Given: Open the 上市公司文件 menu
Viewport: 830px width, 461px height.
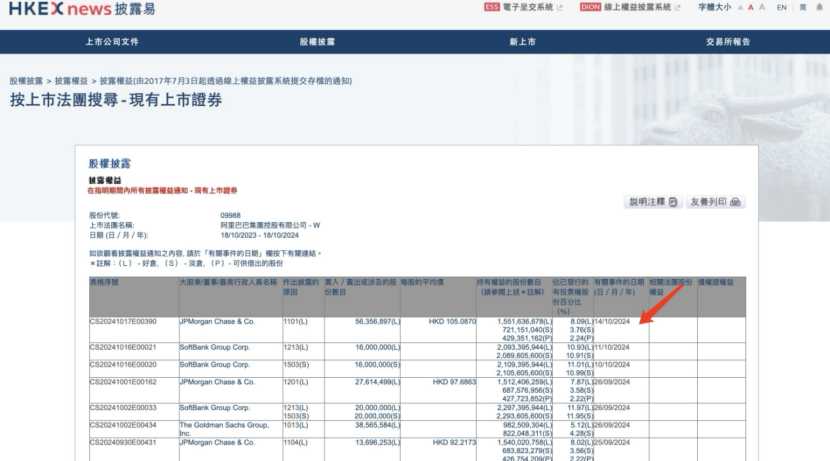Looking at the screenshot, I should (x=111, y=42).
